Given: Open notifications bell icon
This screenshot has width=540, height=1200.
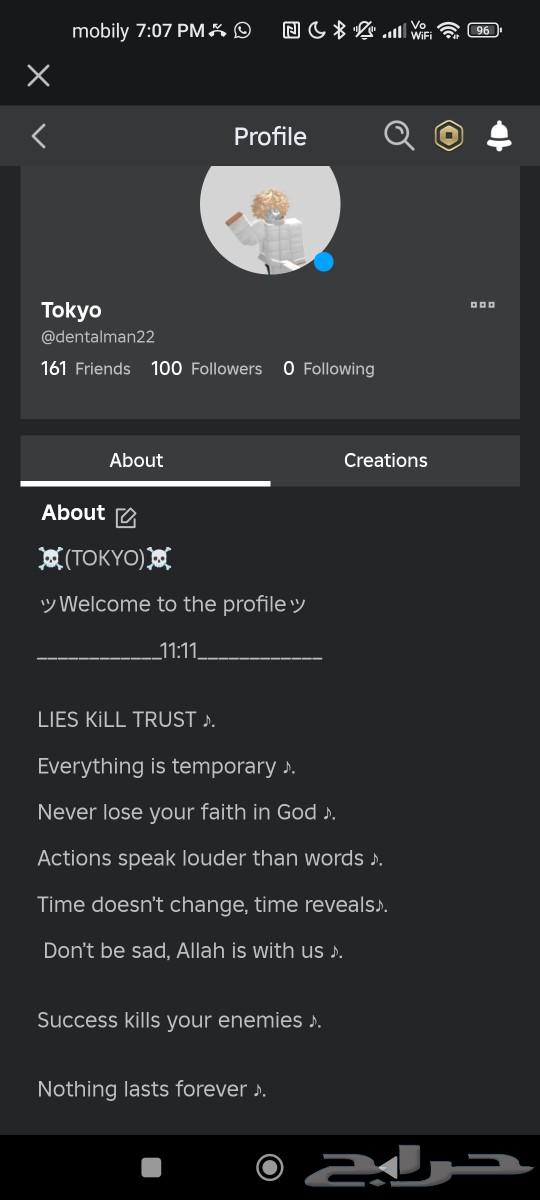Looking at the screenshot, I should tap(499, 136).
